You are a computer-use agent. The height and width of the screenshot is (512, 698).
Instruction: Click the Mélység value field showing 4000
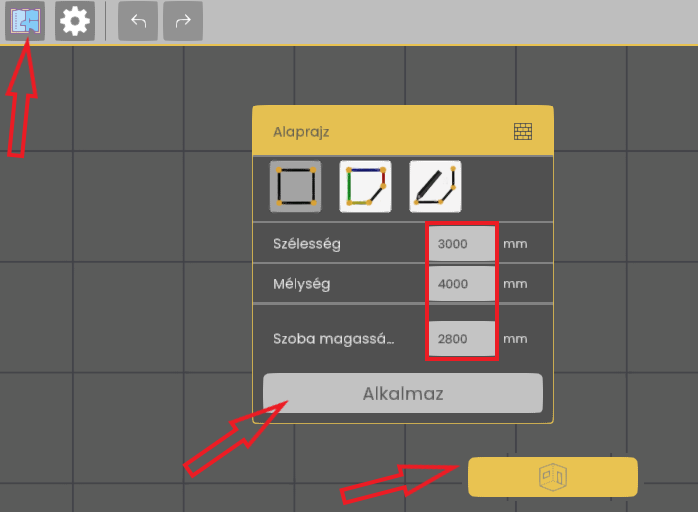(462, 284)
